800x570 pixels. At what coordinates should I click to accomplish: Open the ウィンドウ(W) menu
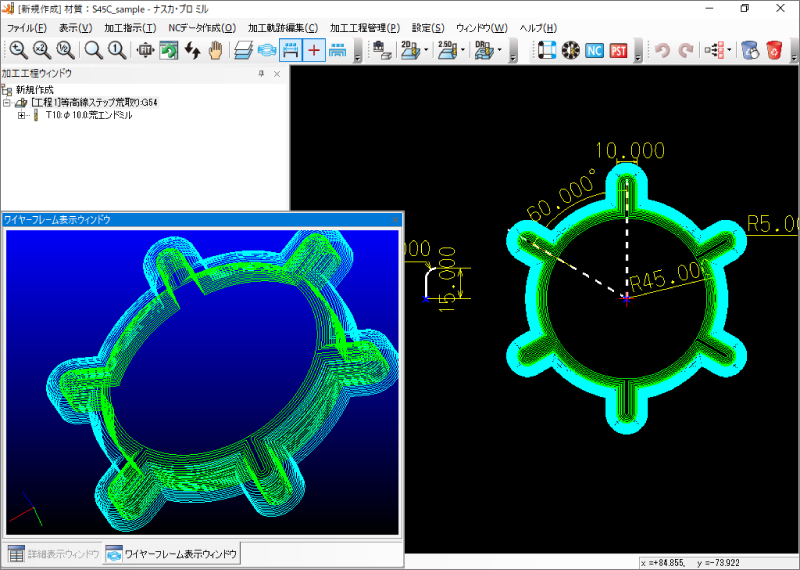[482, 28]
